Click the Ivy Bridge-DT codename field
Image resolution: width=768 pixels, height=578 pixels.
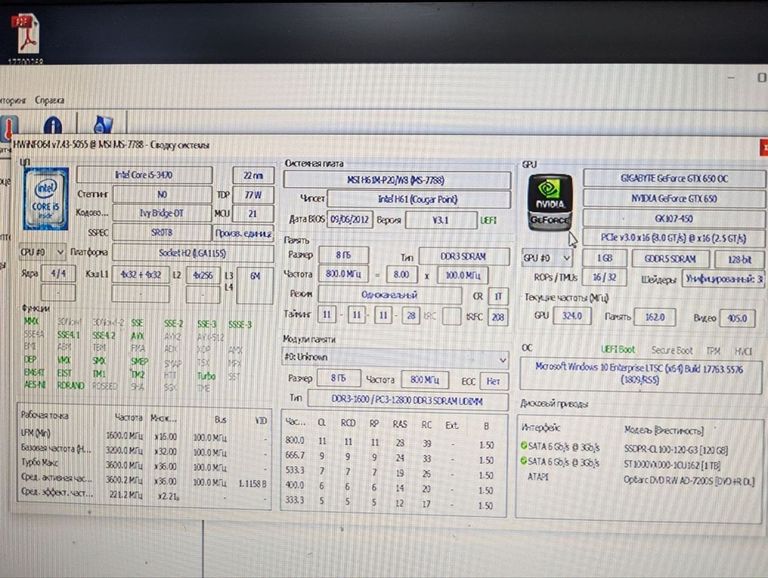[162, 214]
